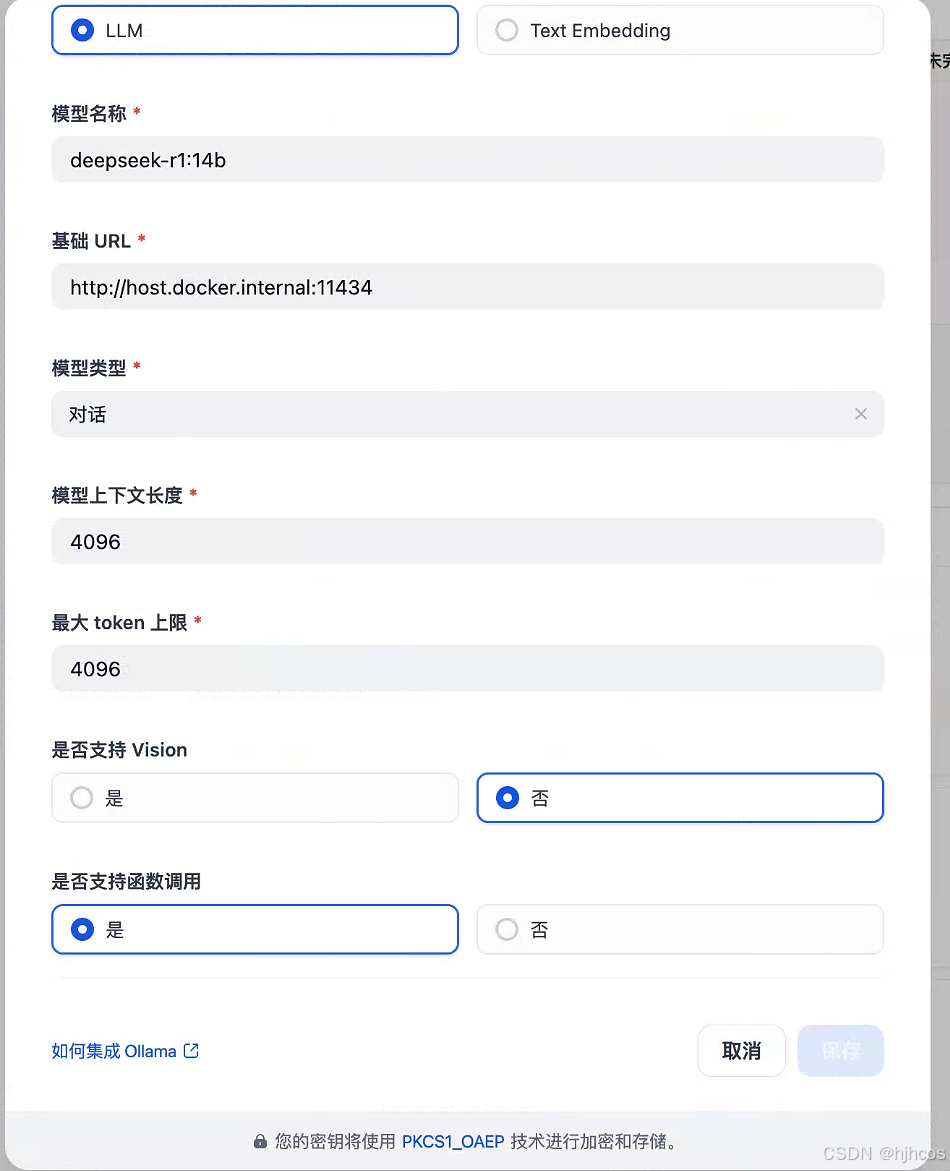This screenshot has width=950, height=1171.
Task: Click the 保存 save button
Action: (841, 1051)
